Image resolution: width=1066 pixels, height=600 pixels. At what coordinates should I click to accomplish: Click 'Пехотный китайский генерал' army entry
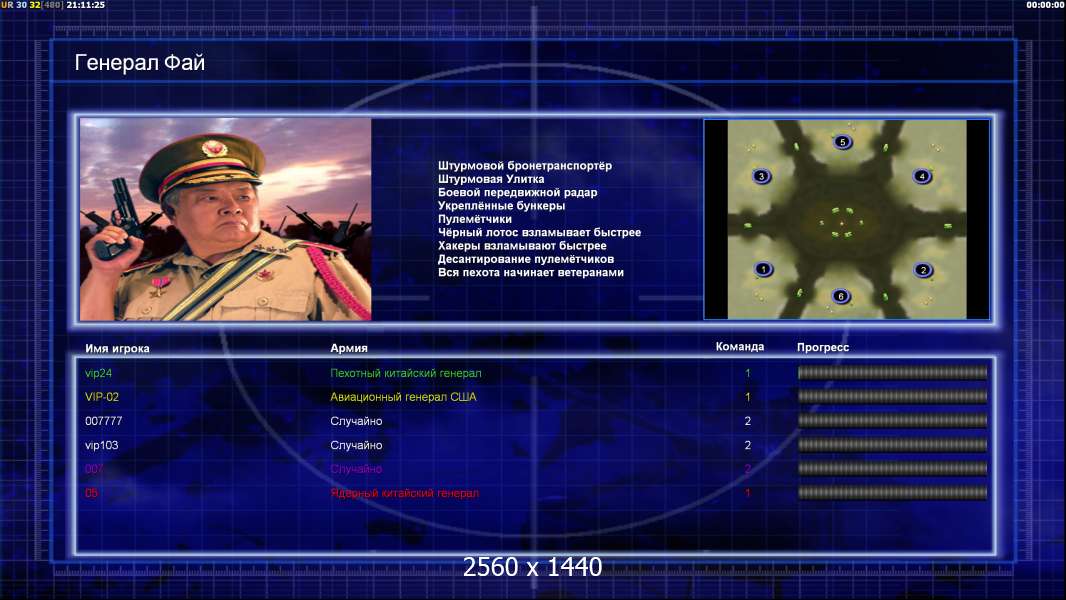(406, 373)
